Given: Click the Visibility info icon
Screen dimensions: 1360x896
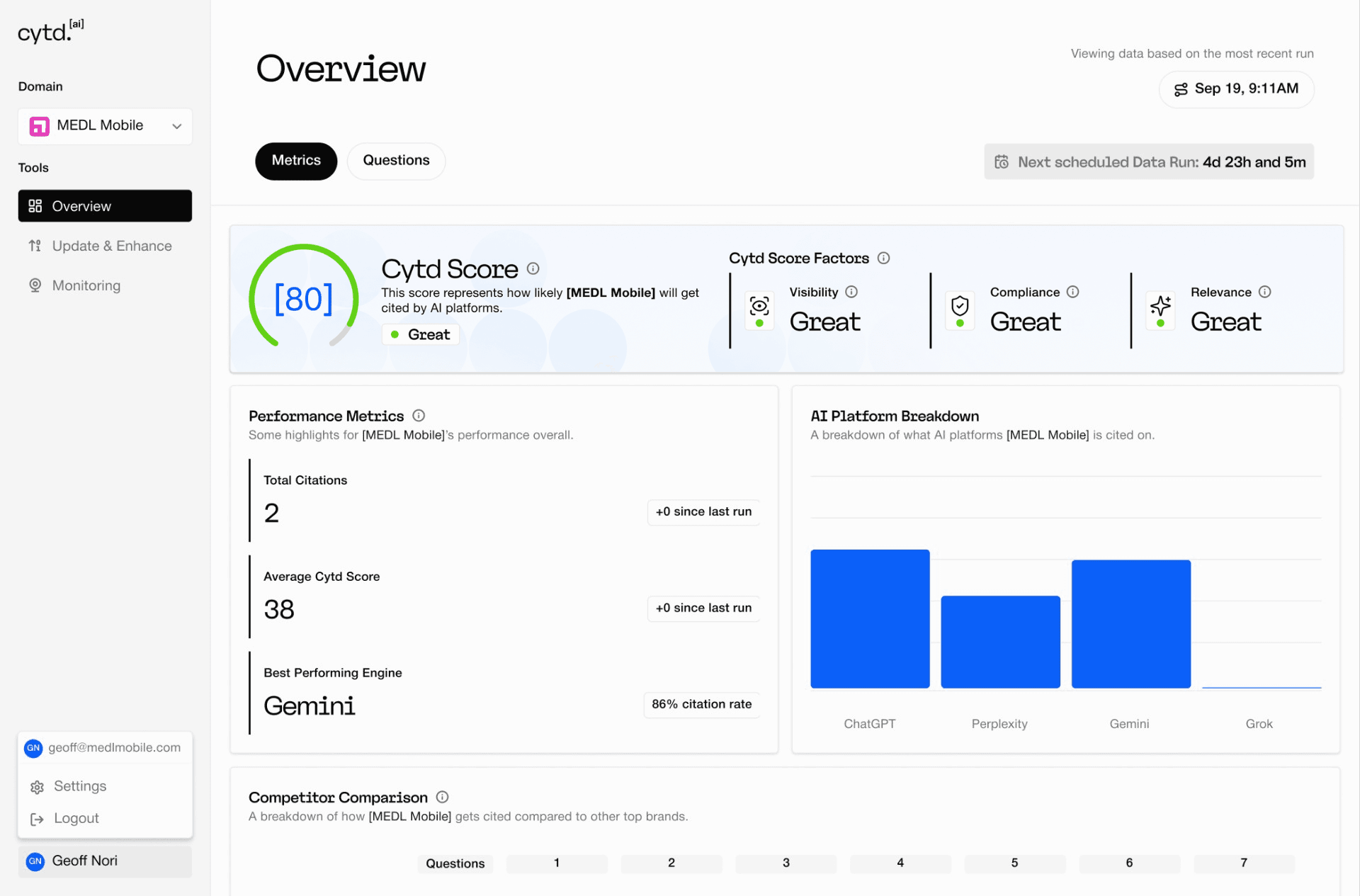Looking at the screenshot, I should pyautogui.click(x=851, y=292).
